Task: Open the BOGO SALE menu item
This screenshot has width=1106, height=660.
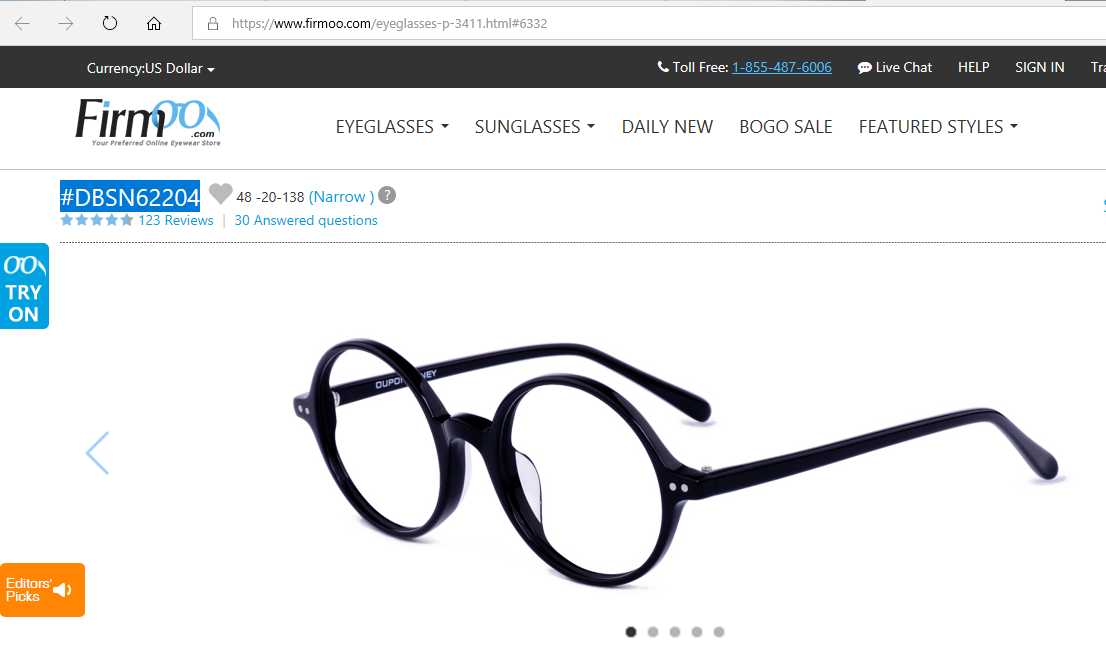Action: point(786,127)
